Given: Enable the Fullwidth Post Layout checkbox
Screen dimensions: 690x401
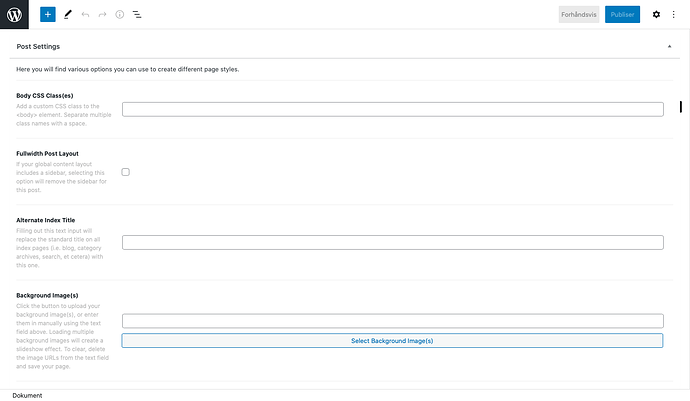Looking at the screenshot, I should [126, 172].
